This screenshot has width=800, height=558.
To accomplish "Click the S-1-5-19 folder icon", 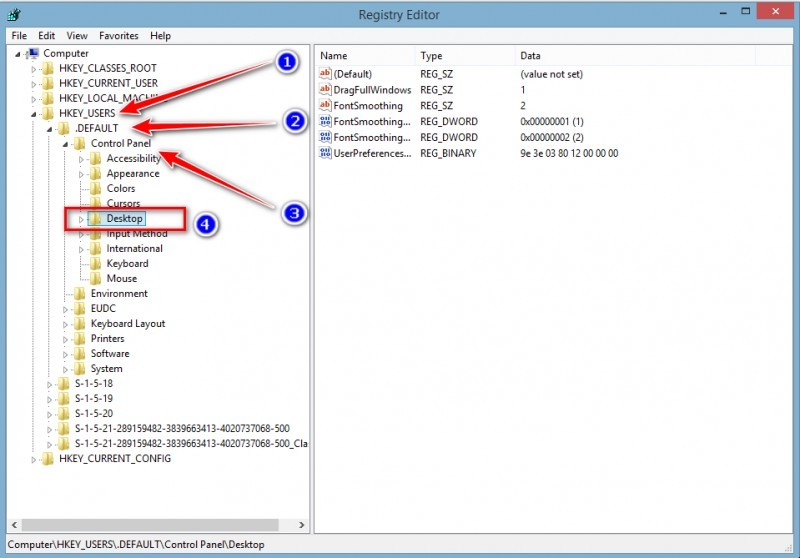I will click(x=64, y=398).
